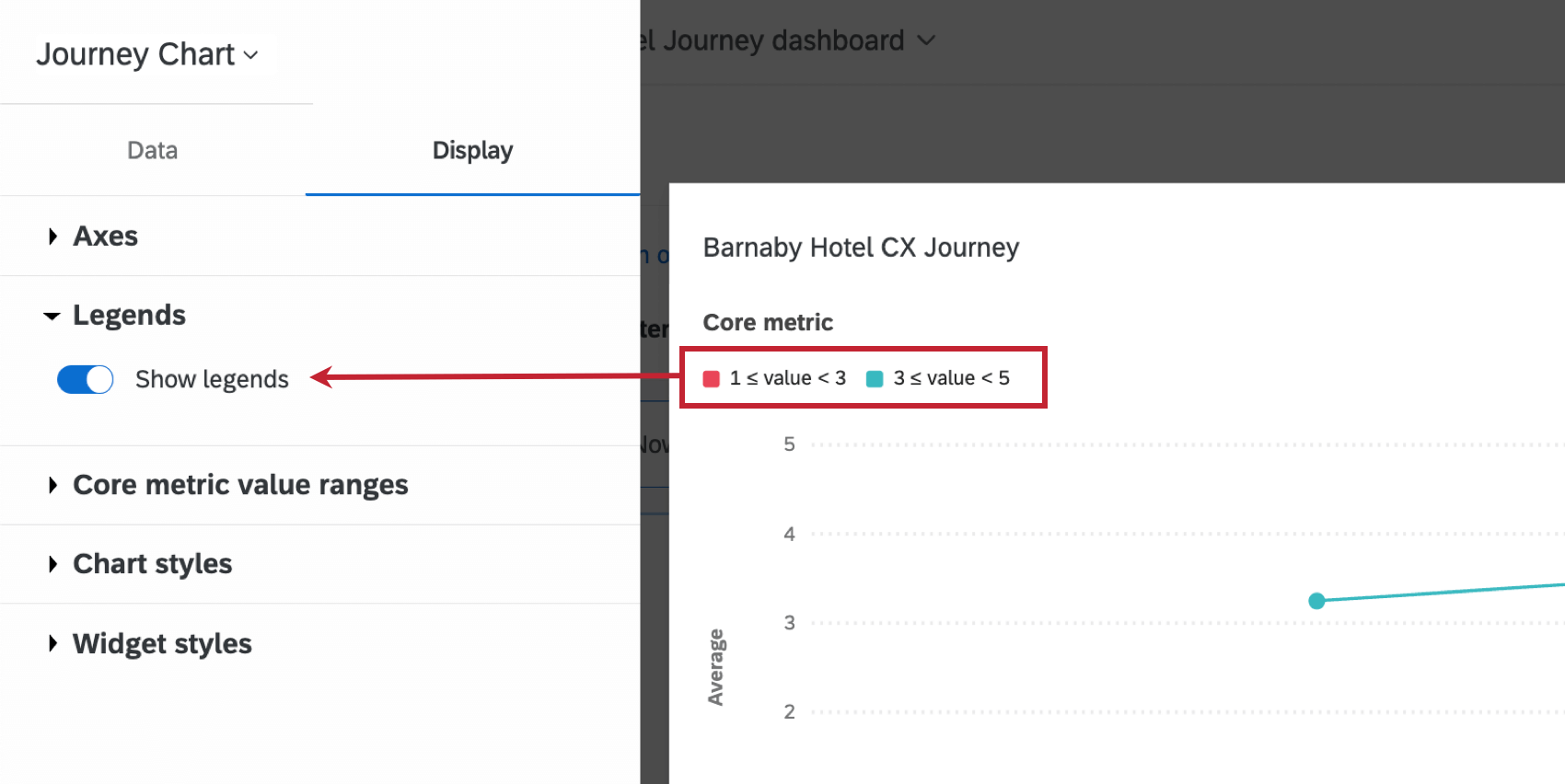Click the Core metric label
The width and height of the screenshot is (1565, 784).
pos(768,323)
